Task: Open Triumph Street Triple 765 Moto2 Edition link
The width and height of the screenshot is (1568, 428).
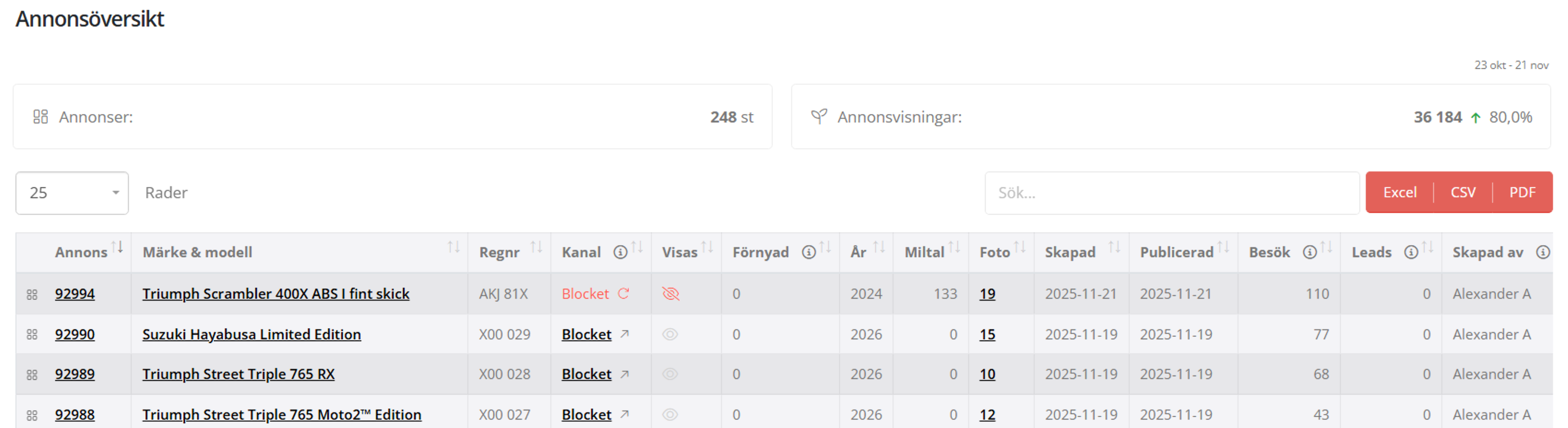Action: (x=281, y=415)
